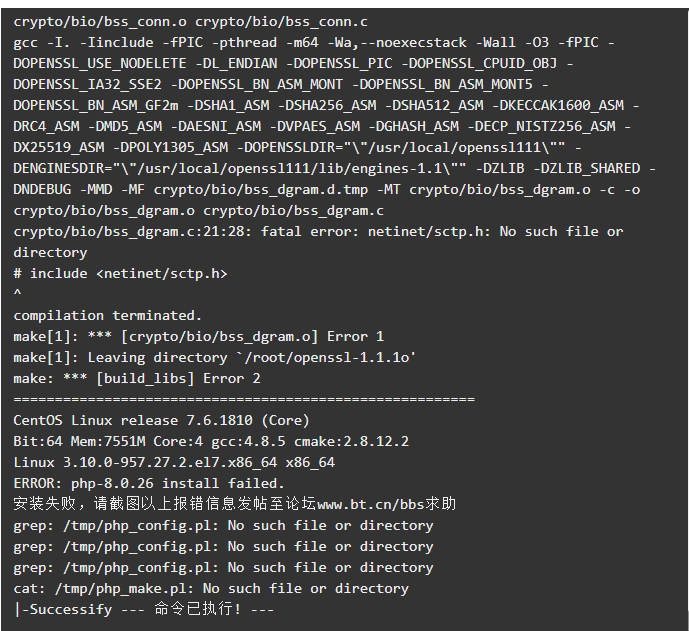The image size is (689, 631).
Task: Click the 'crypto/bio/bss_dgram.o crypto/bio/bss_dgram.c' line
Action: coord(199,211)
